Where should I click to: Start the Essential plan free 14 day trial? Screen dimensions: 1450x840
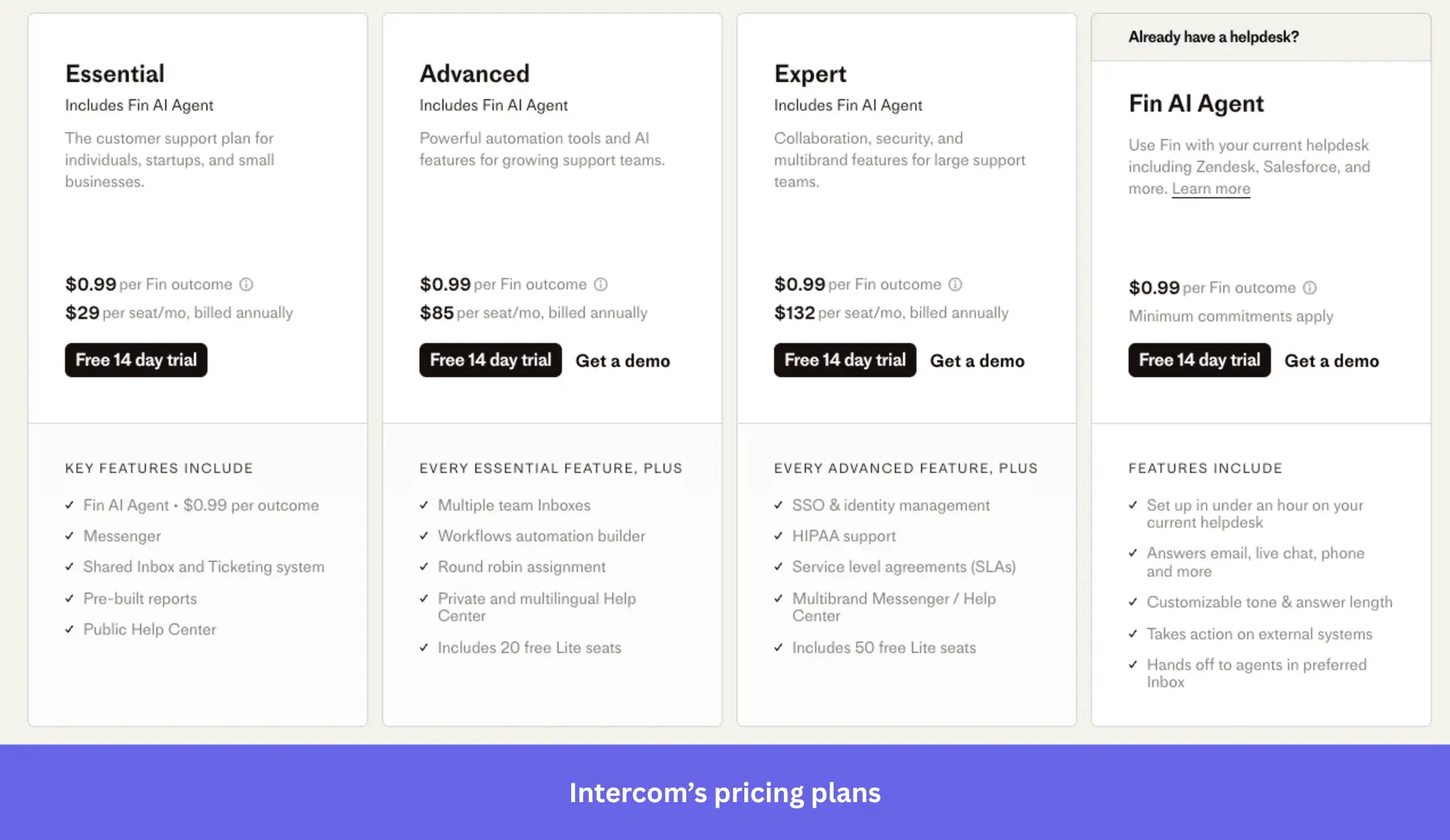[135, 360]
